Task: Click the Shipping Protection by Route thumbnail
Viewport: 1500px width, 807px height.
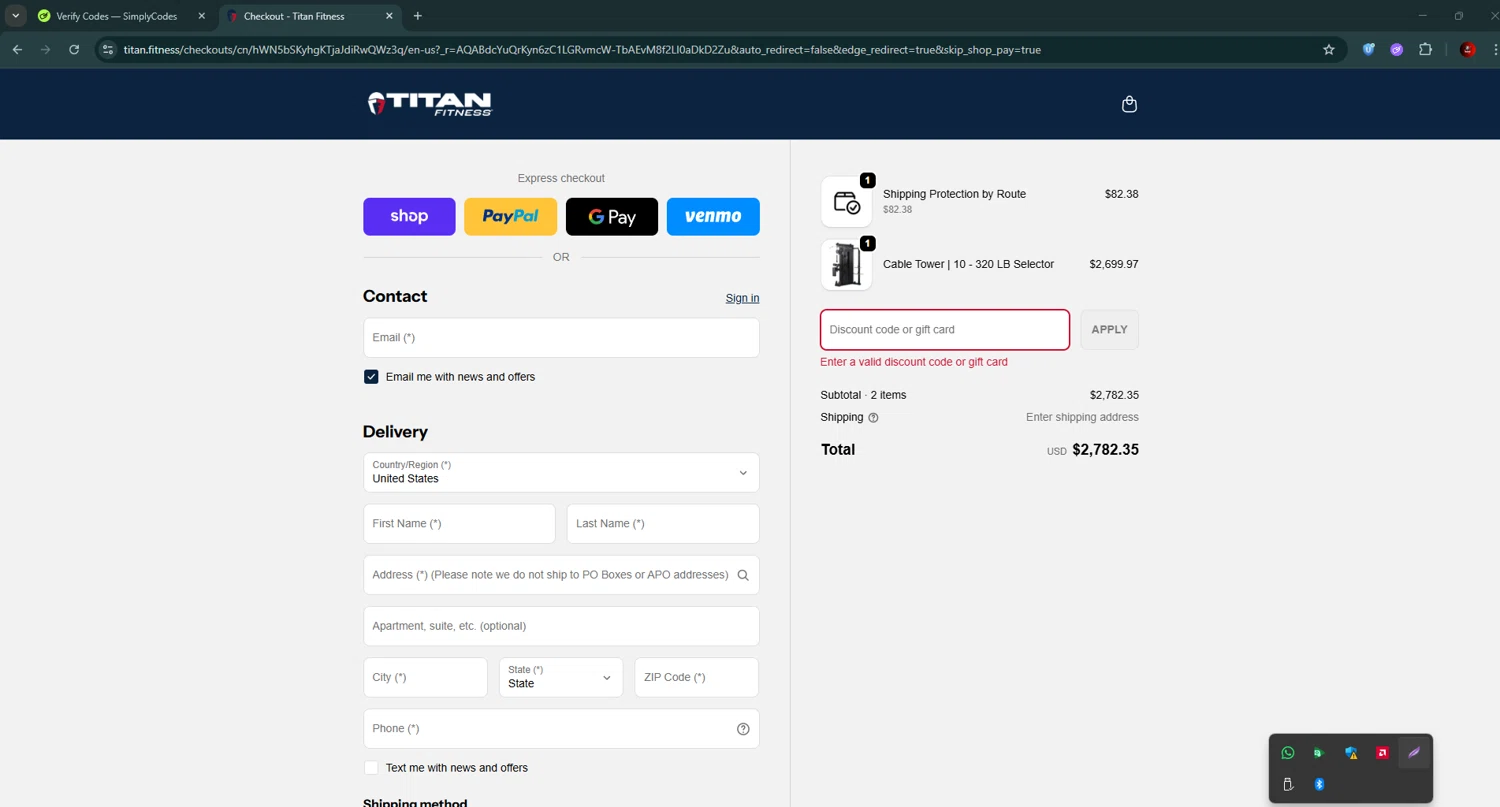Action: tap(846, 202)
